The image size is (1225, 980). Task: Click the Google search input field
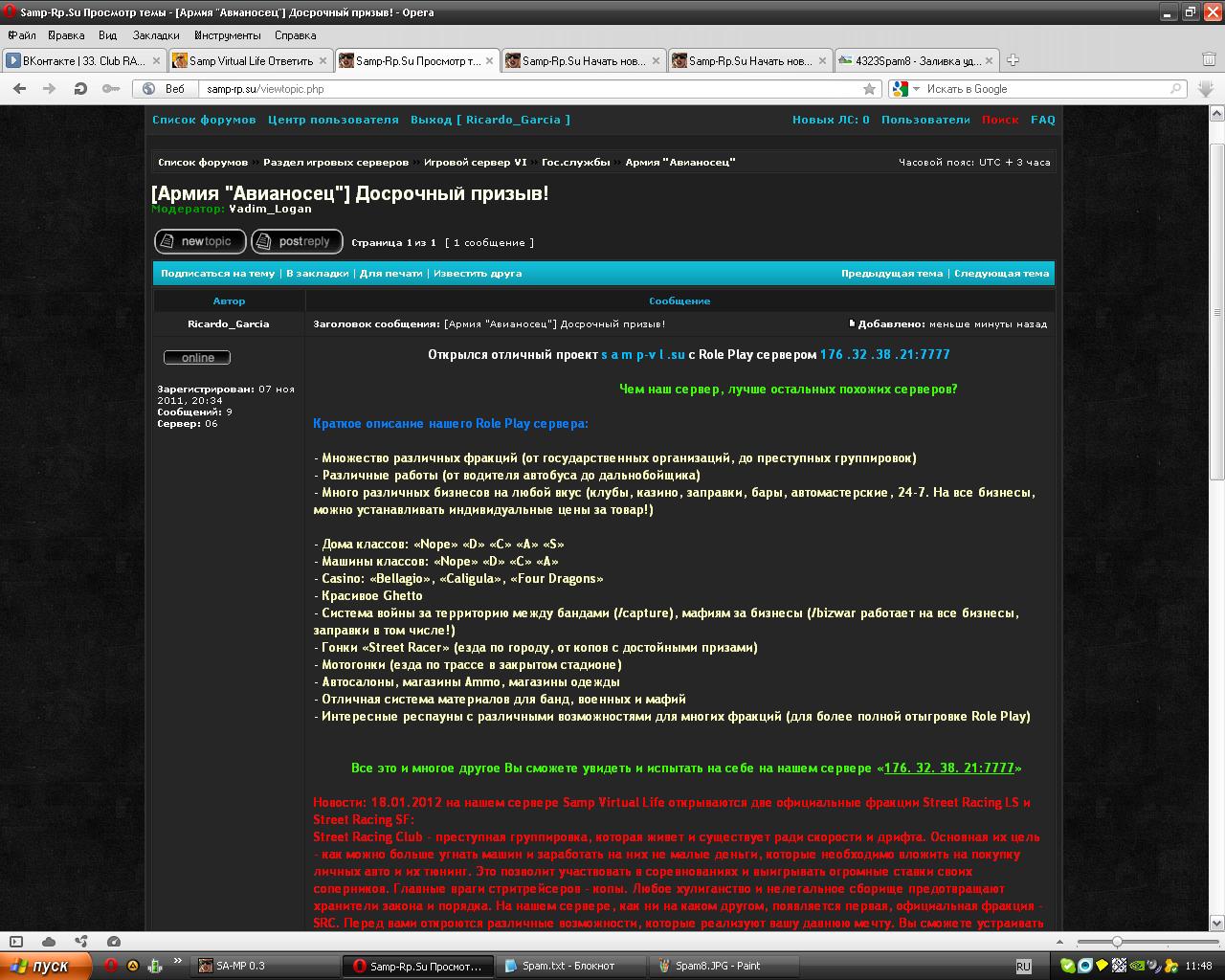click(x=1045, y=89)
